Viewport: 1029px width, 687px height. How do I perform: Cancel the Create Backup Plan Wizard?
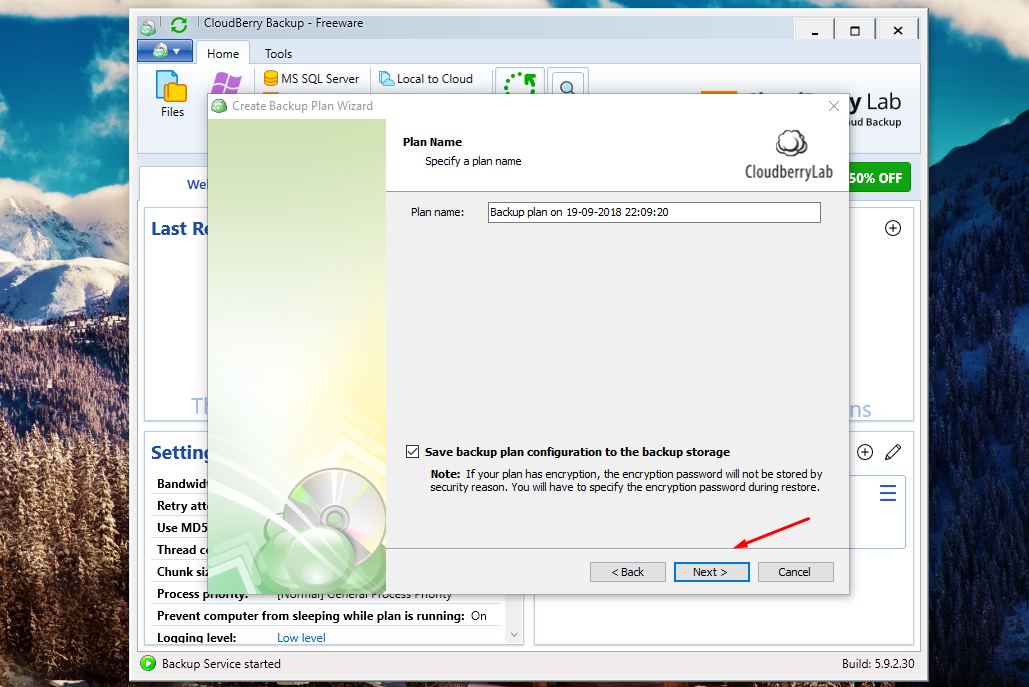pos(795,572)
